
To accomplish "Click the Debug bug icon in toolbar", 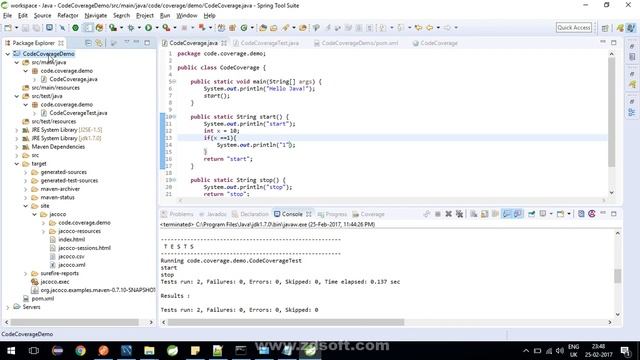I will [131, 28].
